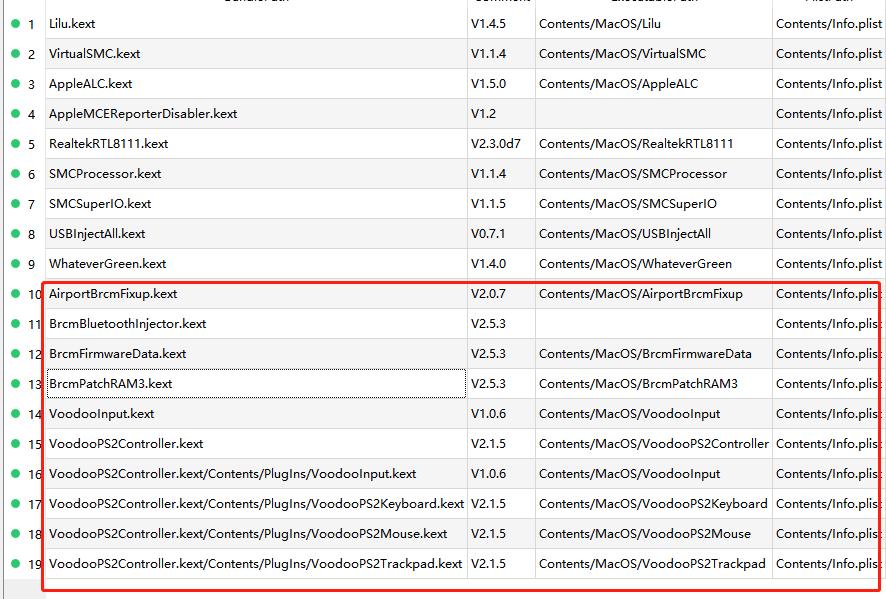Click the green indicator for BrcmPatchRAM3.kext row
Image resolution: width=886 pixels, height=599 pixels.
[15, 383]
